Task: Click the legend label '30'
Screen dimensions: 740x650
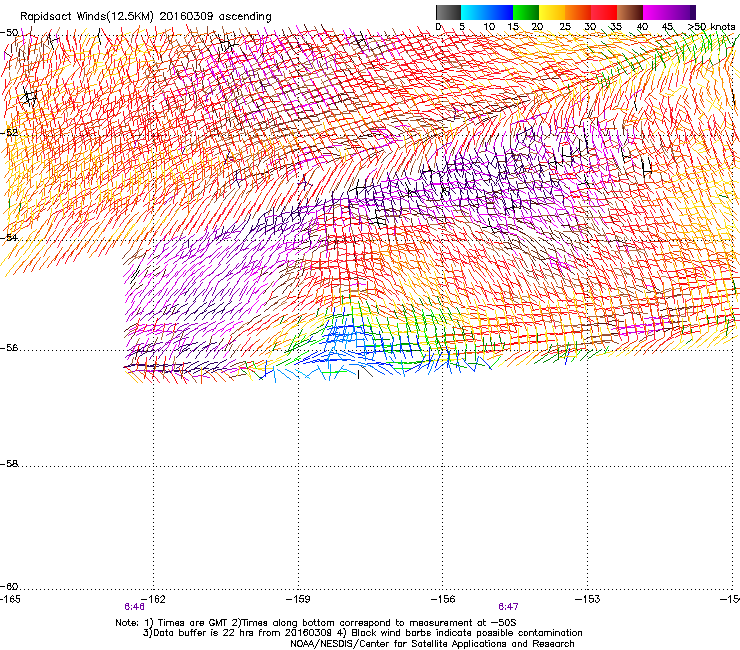Action: click(x=590, y=26)
